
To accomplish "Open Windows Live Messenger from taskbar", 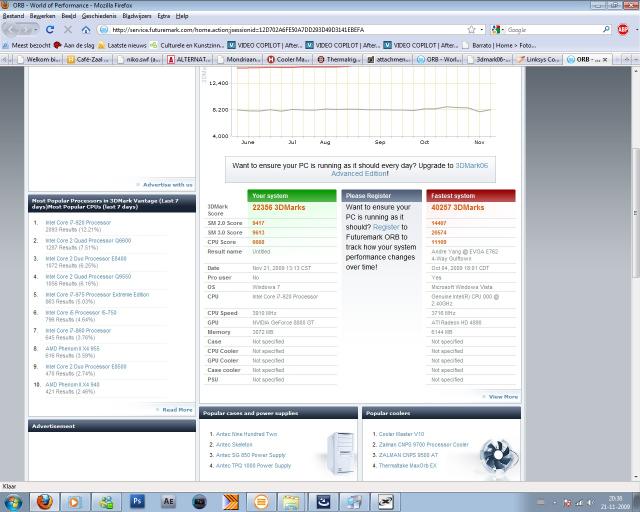I will tap(106, 502).
